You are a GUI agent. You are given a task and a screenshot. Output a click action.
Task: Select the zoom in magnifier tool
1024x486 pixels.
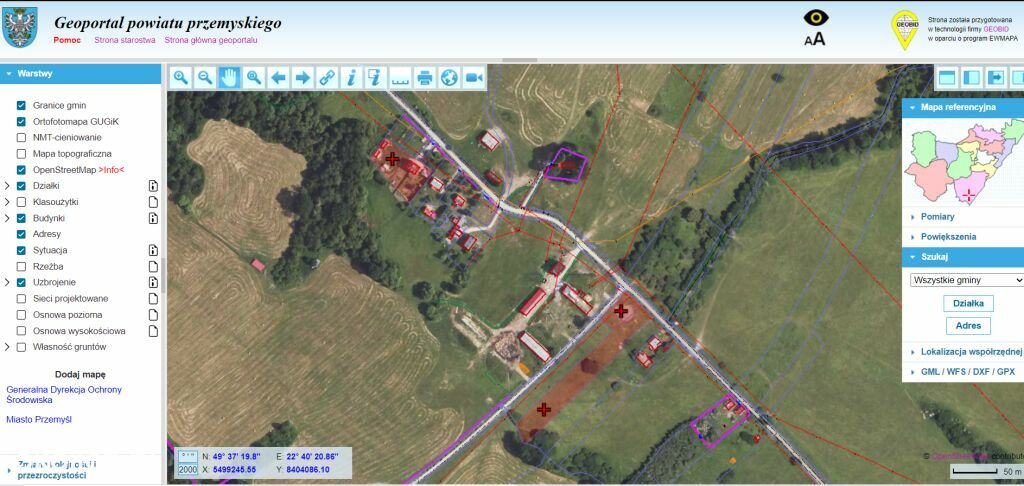[181, 78]
